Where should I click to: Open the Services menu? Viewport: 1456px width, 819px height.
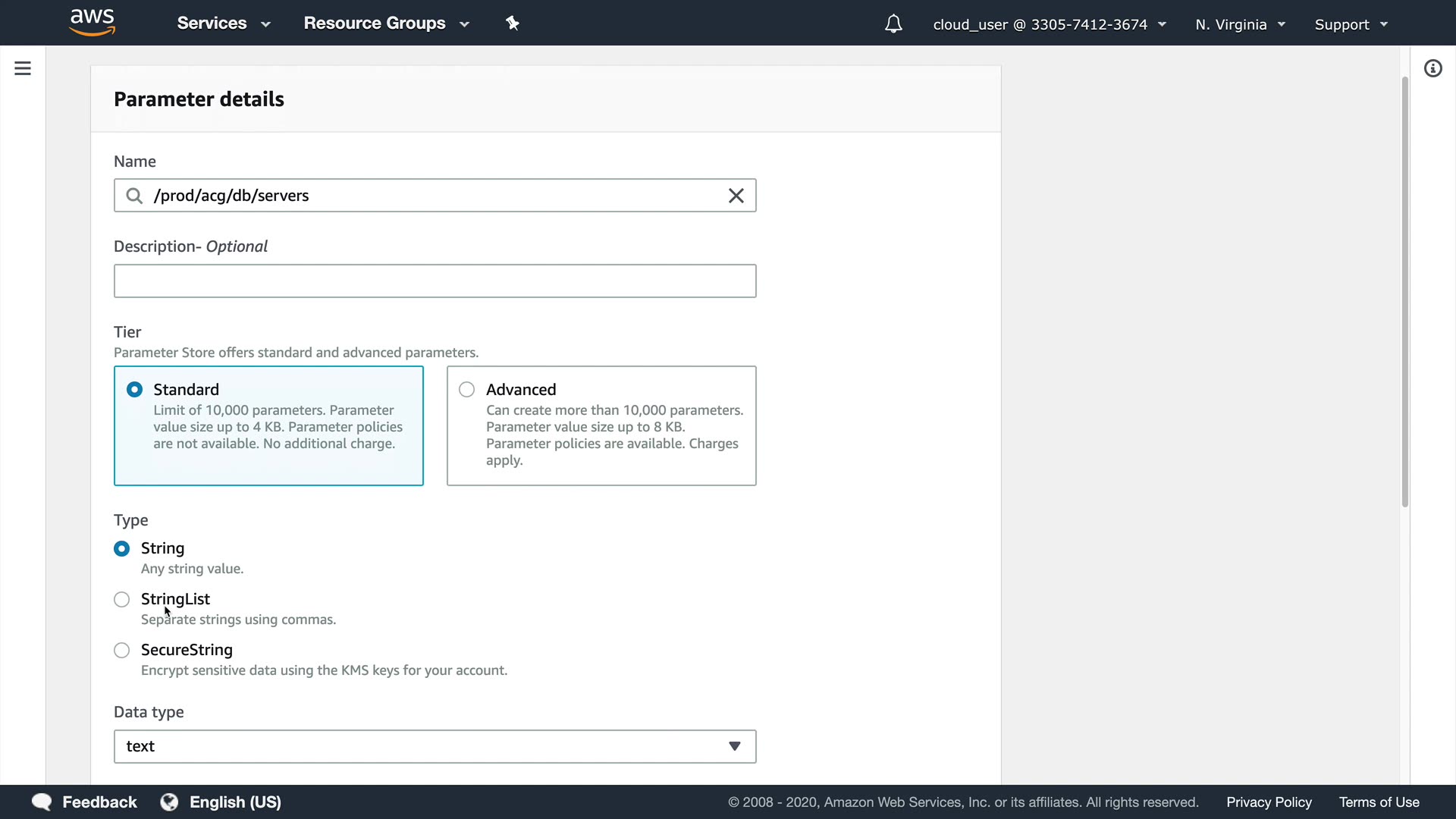click(223, 24)
